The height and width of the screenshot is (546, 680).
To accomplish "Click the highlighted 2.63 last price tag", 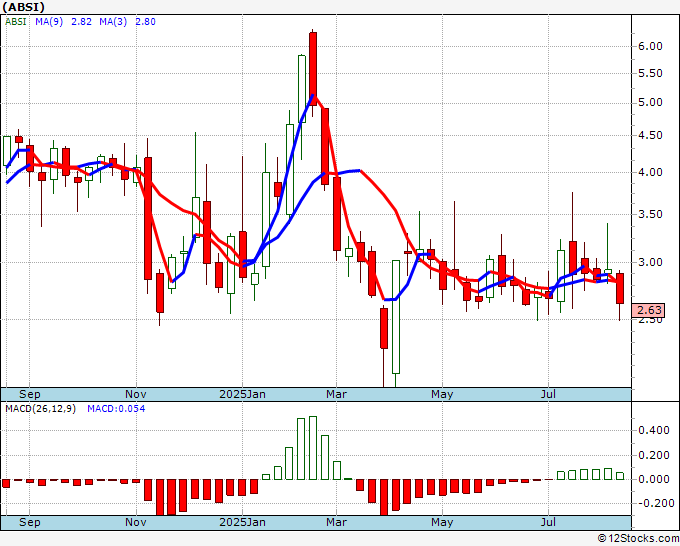I will pyautogui.click(x=648, y=311).
